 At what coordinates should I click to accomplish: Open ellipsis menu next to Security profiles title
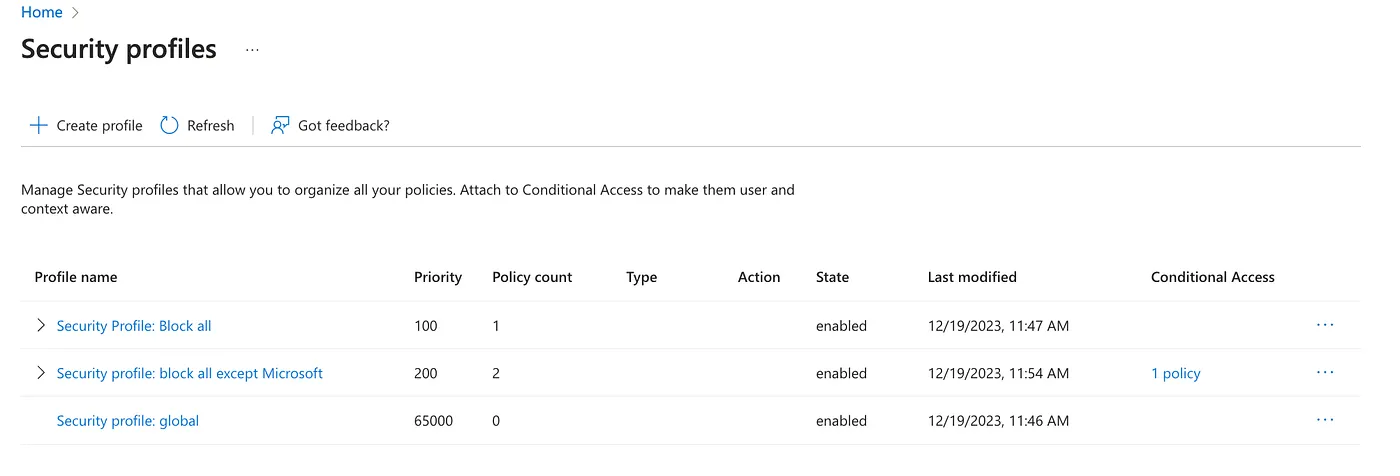tap(252, 49)
